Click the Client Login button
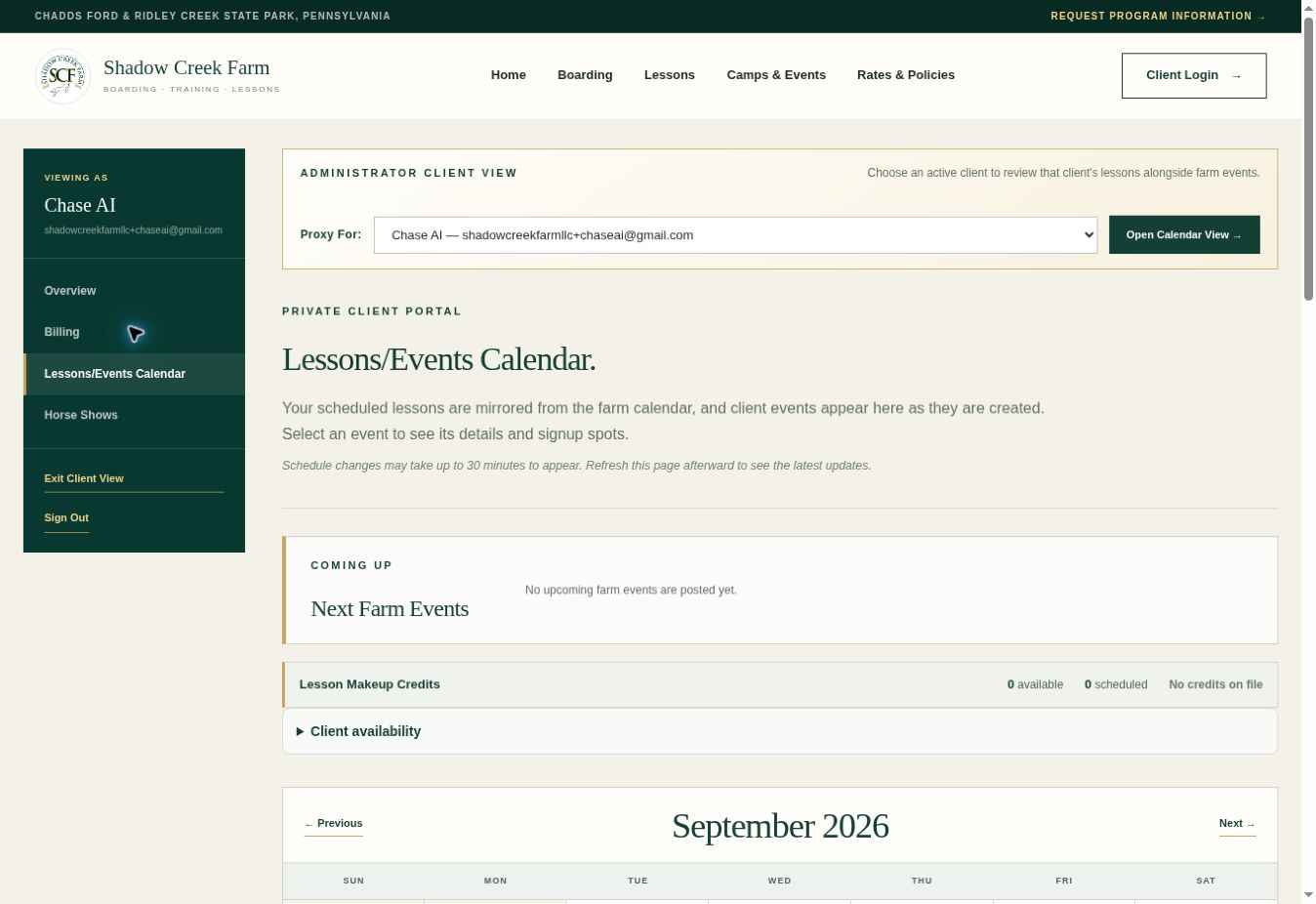 click(1194, 75)
